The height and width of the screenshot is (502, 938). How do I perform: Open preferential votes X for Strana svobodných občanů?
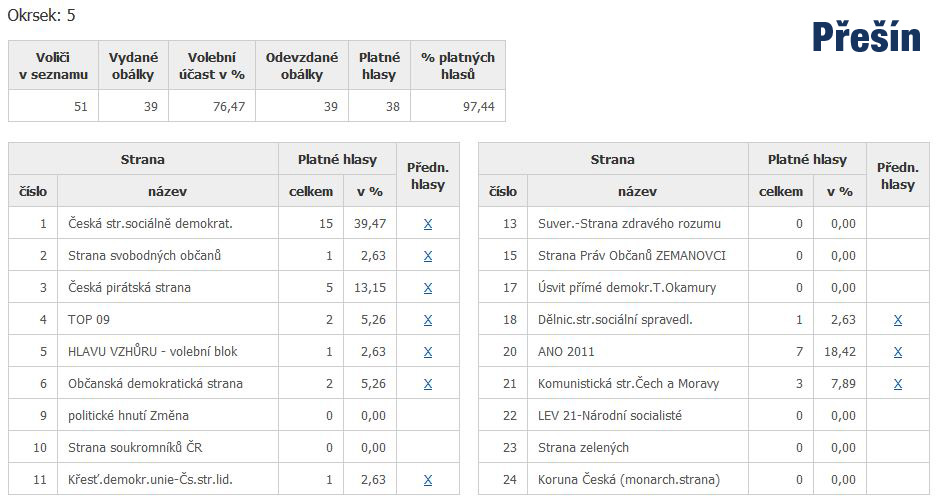point(428,256)
